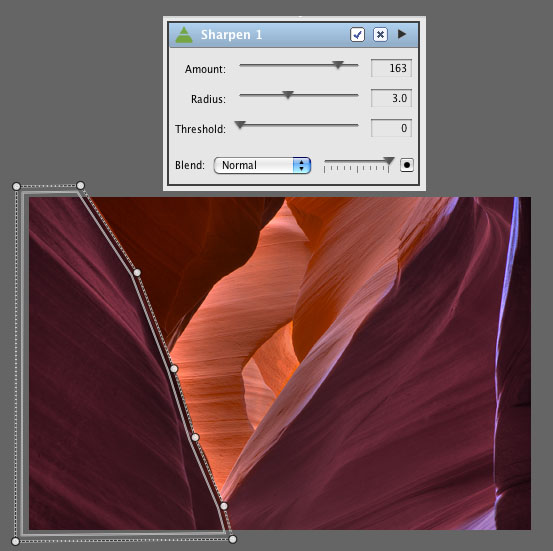Click the Radius value field showing 3.0
553x551 pixels.
click(391, 98)
